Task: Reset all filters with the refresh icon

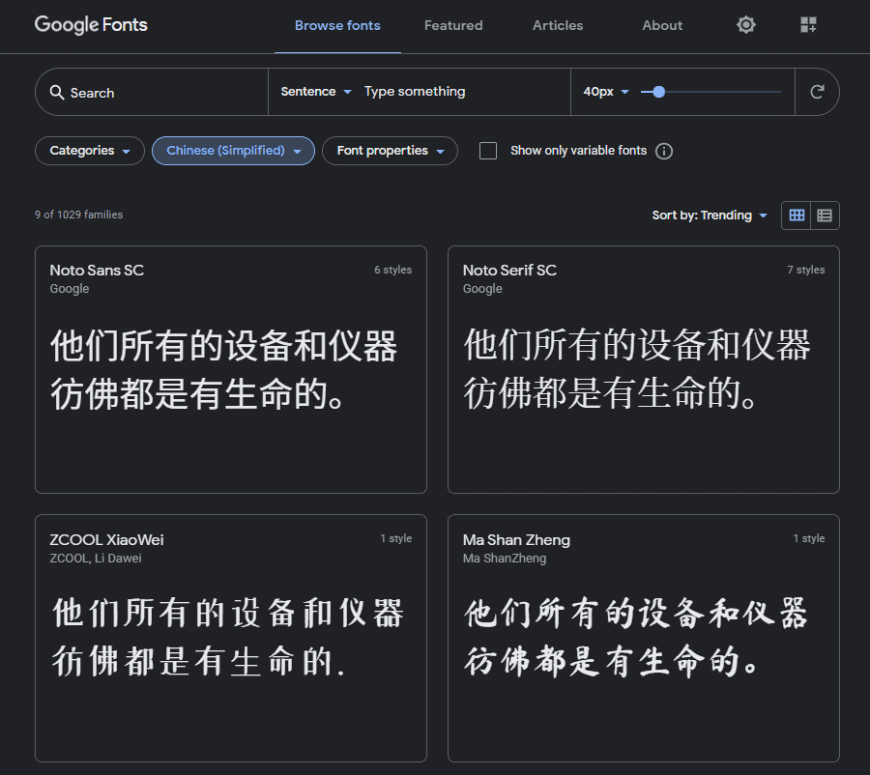Action: [817, 92]
